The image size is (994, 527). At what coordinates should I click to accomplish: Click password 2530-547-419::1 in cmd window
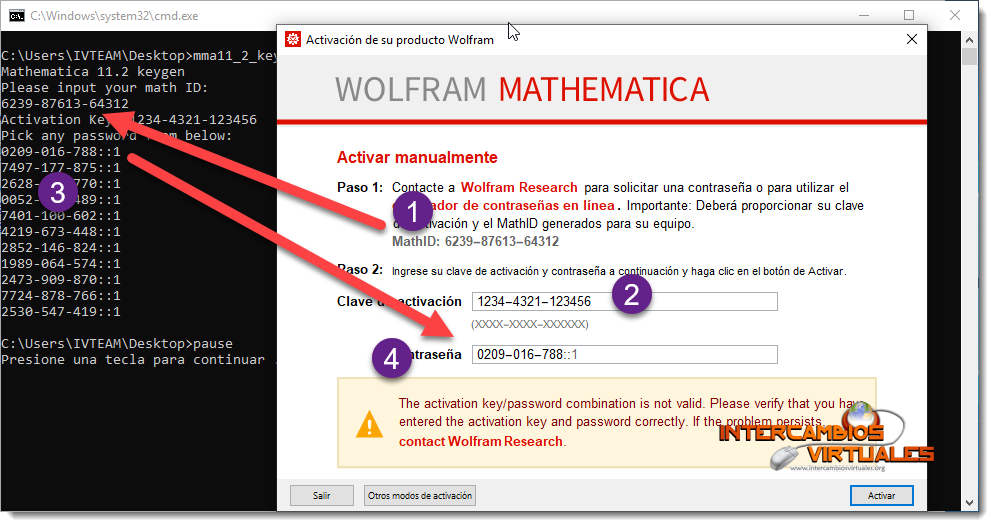61,311
